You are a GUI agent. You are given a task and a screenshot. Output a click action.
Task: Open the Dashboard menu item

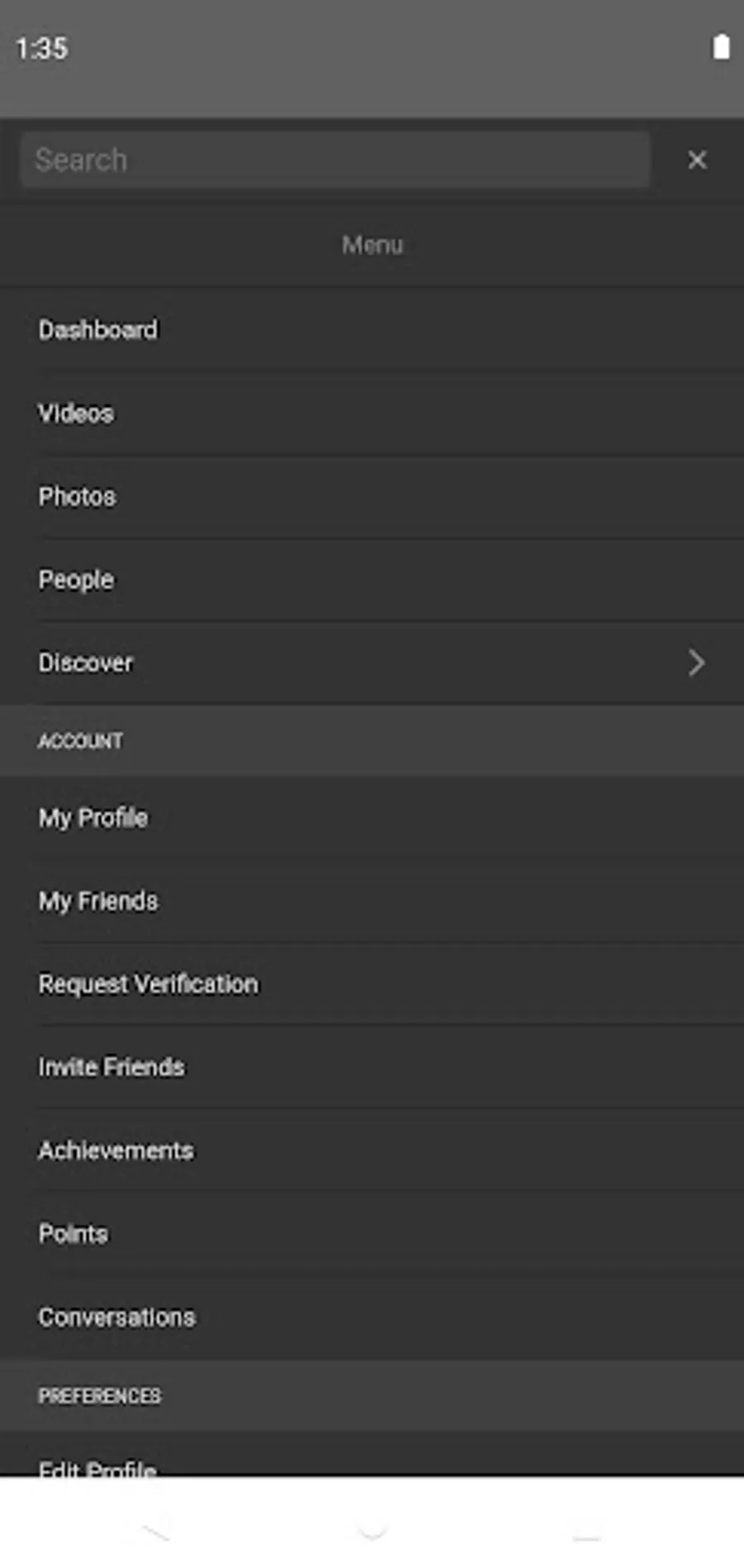coord(372,329)
